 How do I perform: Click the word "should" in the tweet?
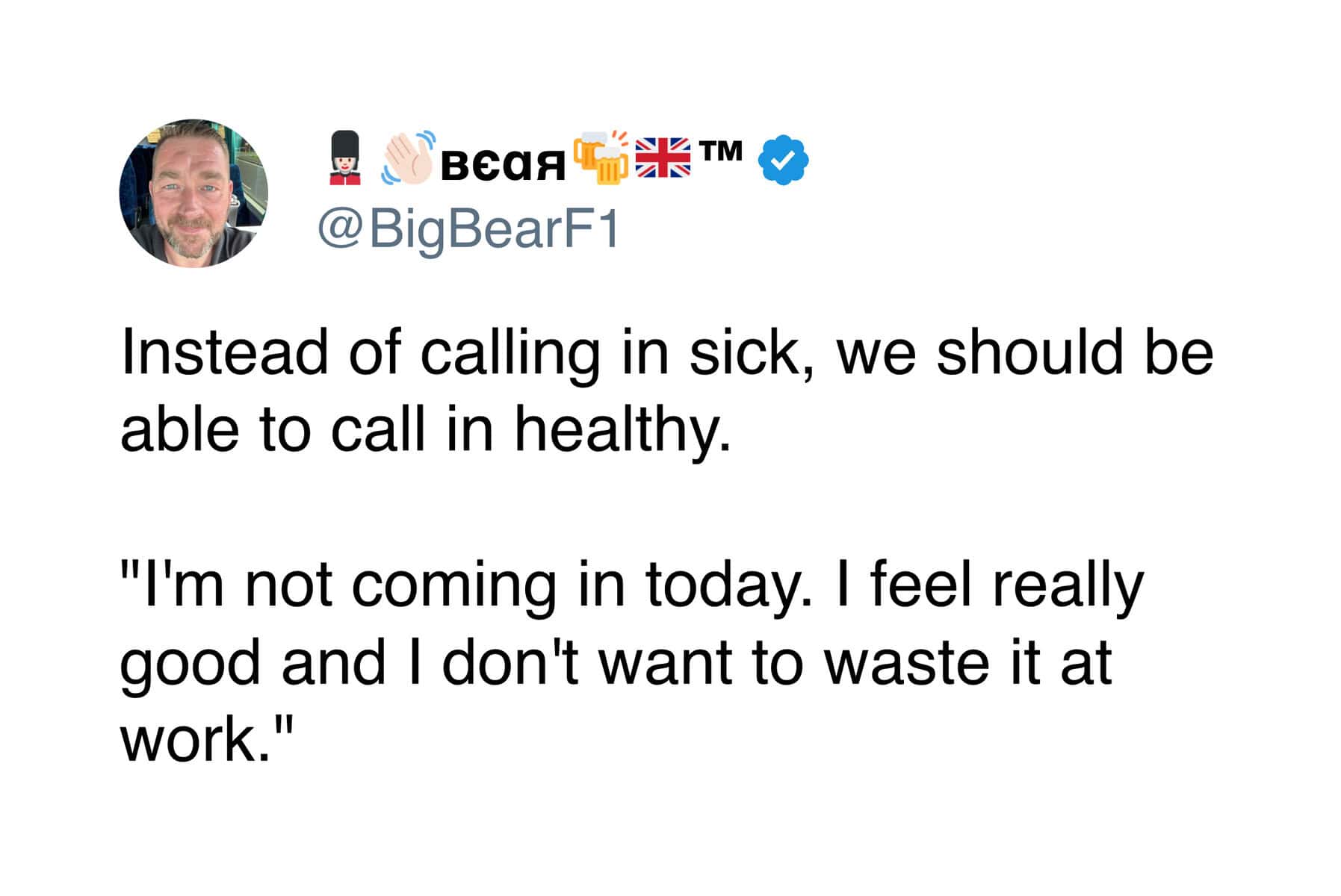click(1030, 352)
